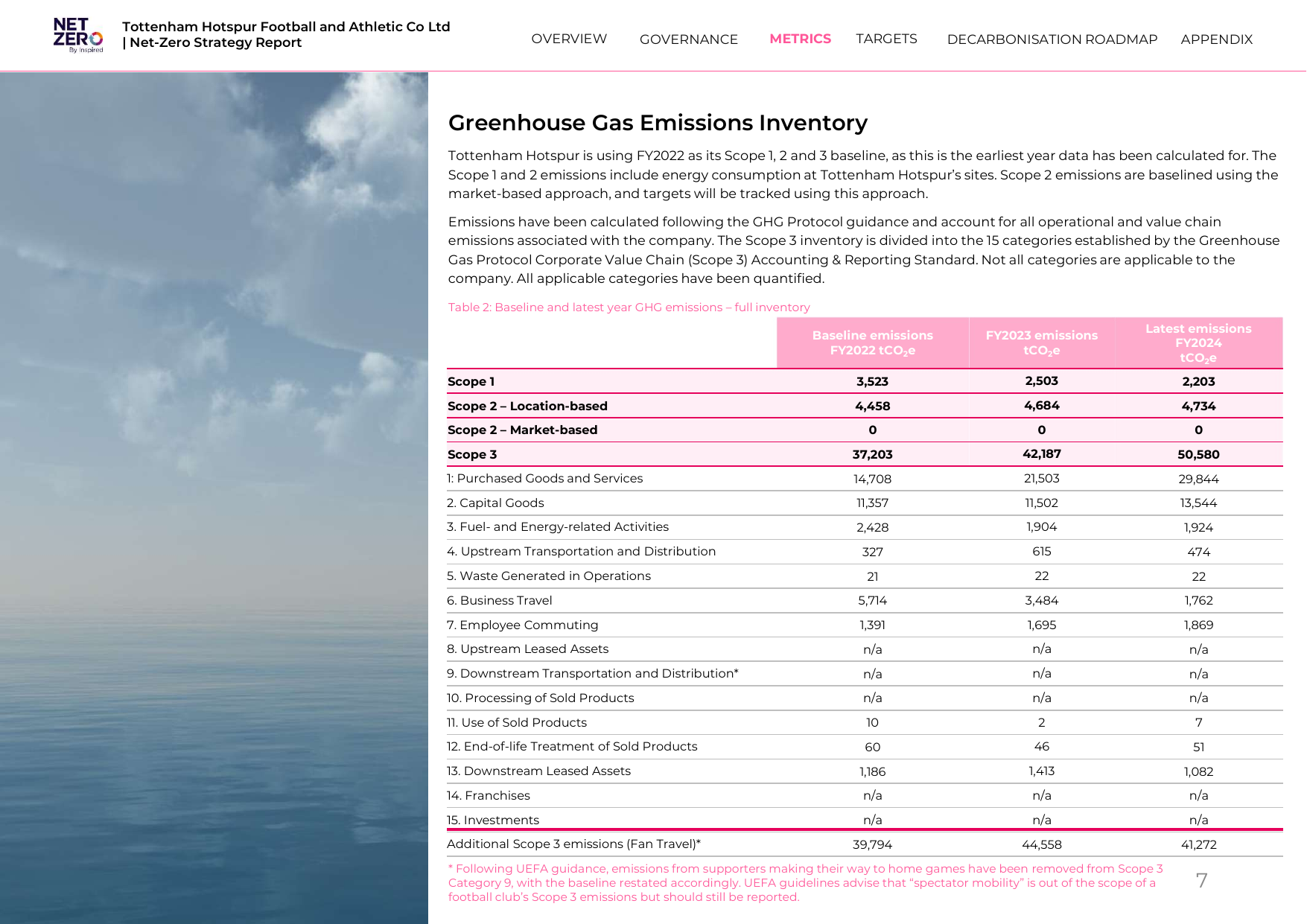Select the Fuel- and Energy-related Activities row

865,527
